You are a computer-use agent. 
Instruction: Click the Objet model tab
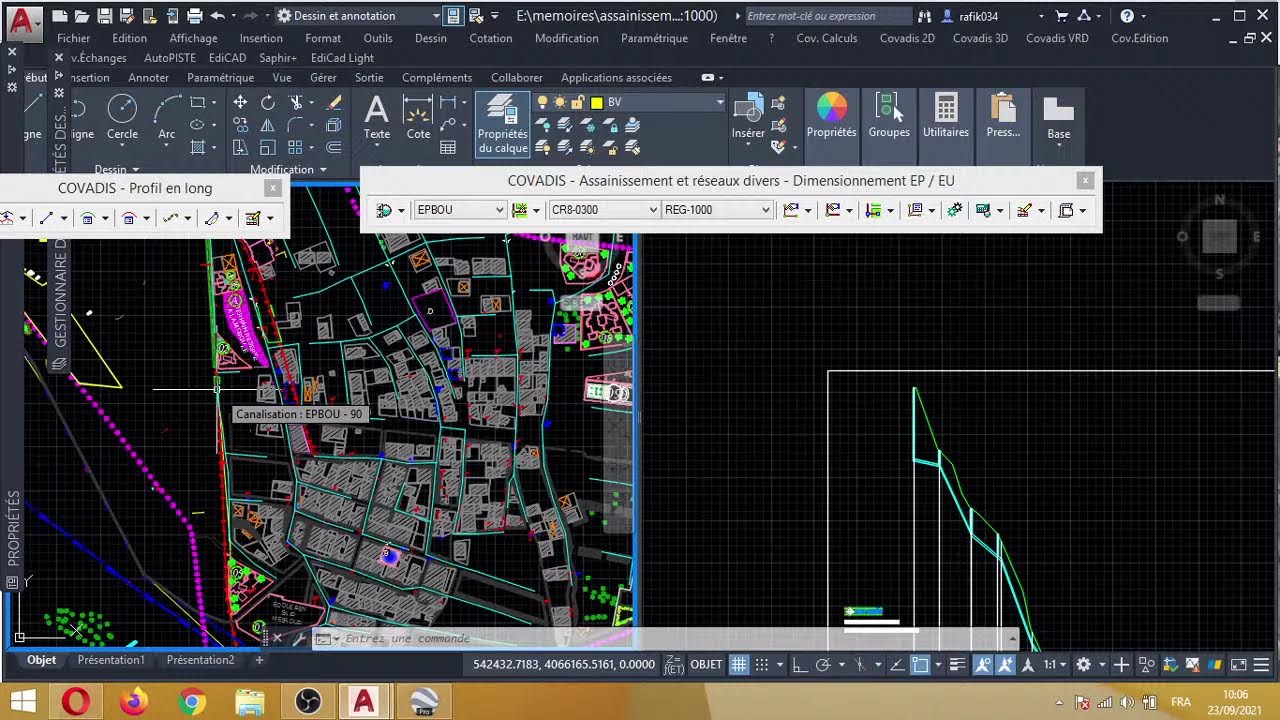pyautogui.click(x=41, y=660)
